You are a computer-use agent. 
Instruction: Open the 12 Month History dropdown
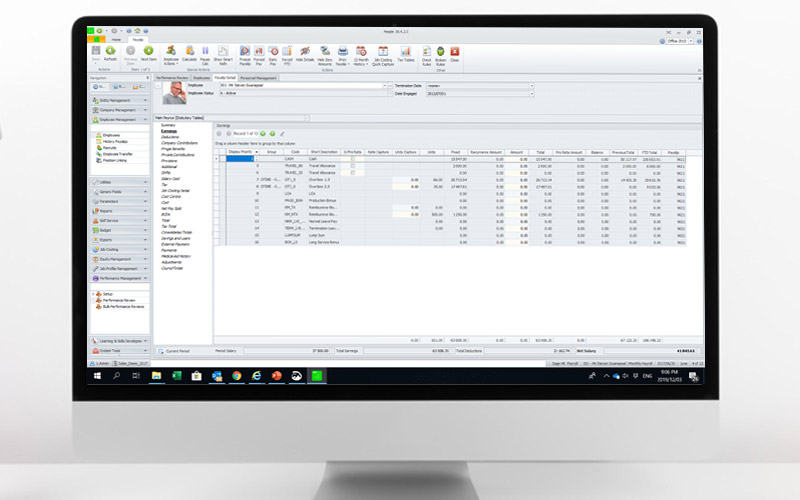[362, 50]
